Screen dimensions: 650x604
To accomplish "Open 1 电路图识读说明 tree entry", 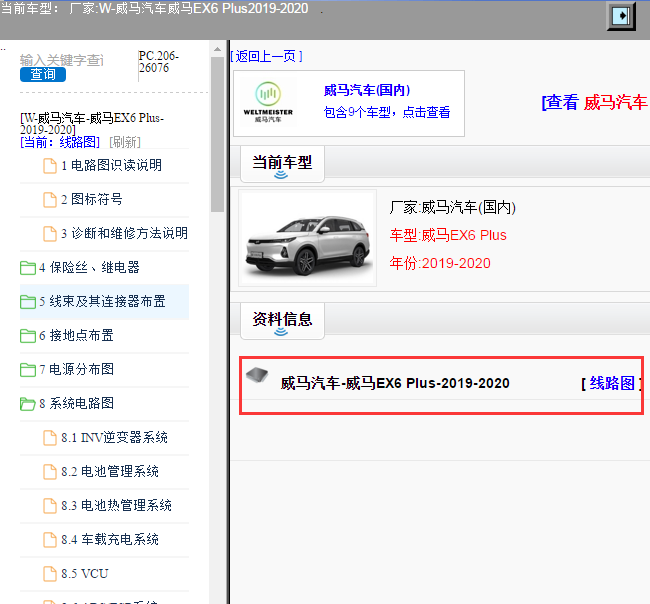I will pyautogui.click(x=112, y=165).
